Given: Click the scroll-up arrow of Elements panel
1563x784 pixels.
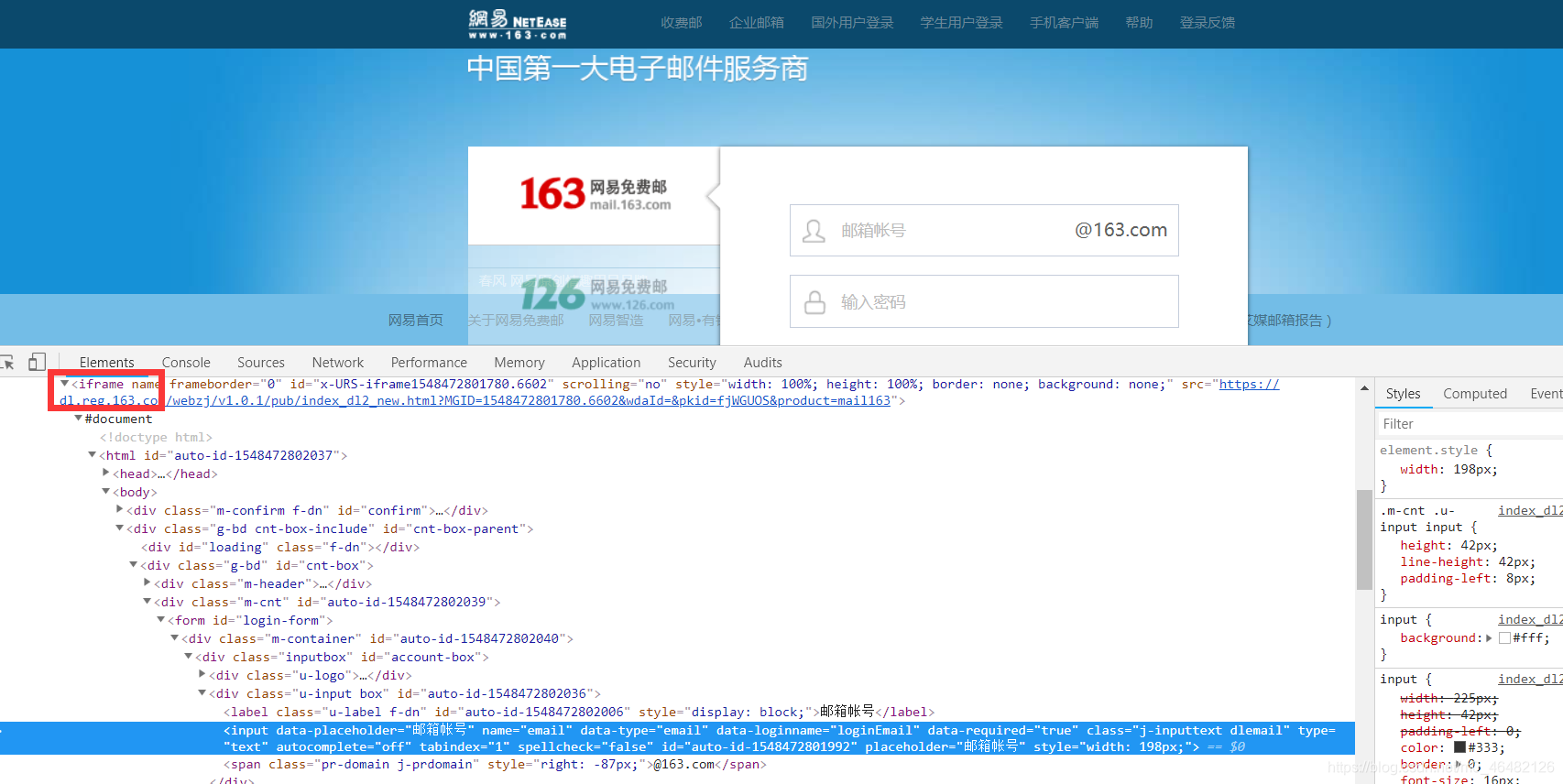Looking at the screenshot, I should click(x=1363, y=388).
